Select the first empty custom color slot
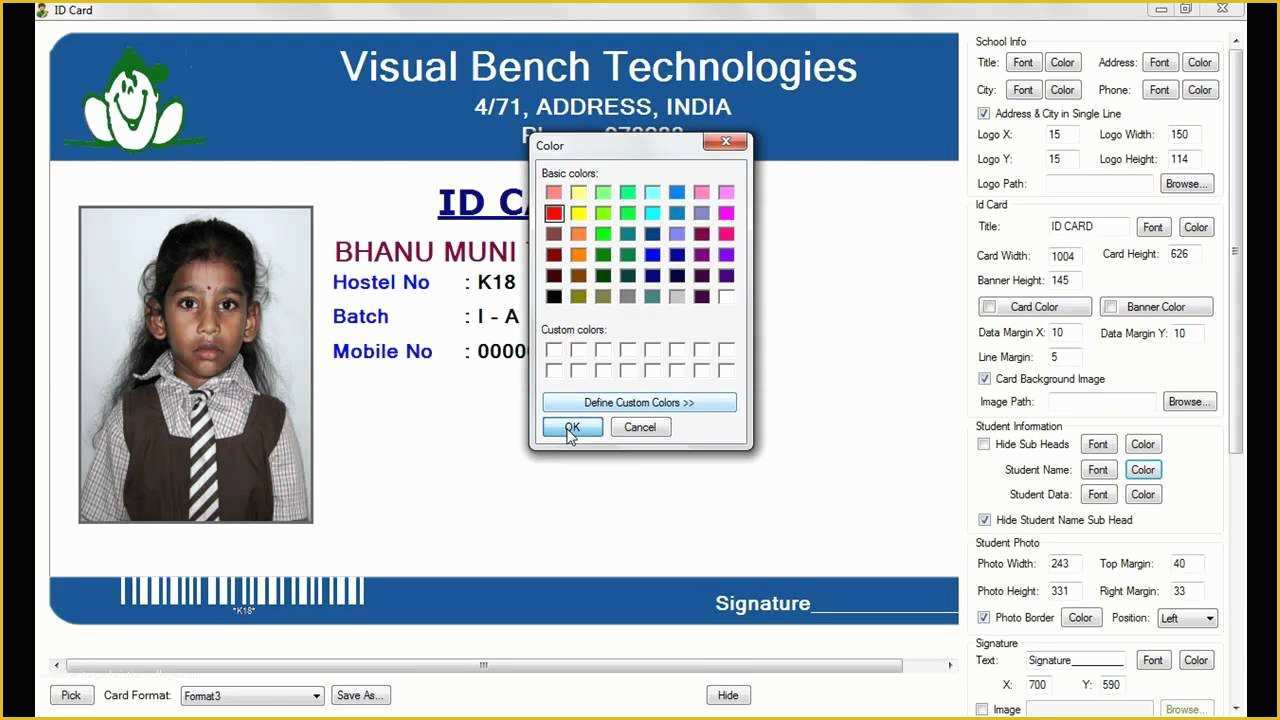Viewport: 1280px width, 720px height. click(x=554, y=349)
